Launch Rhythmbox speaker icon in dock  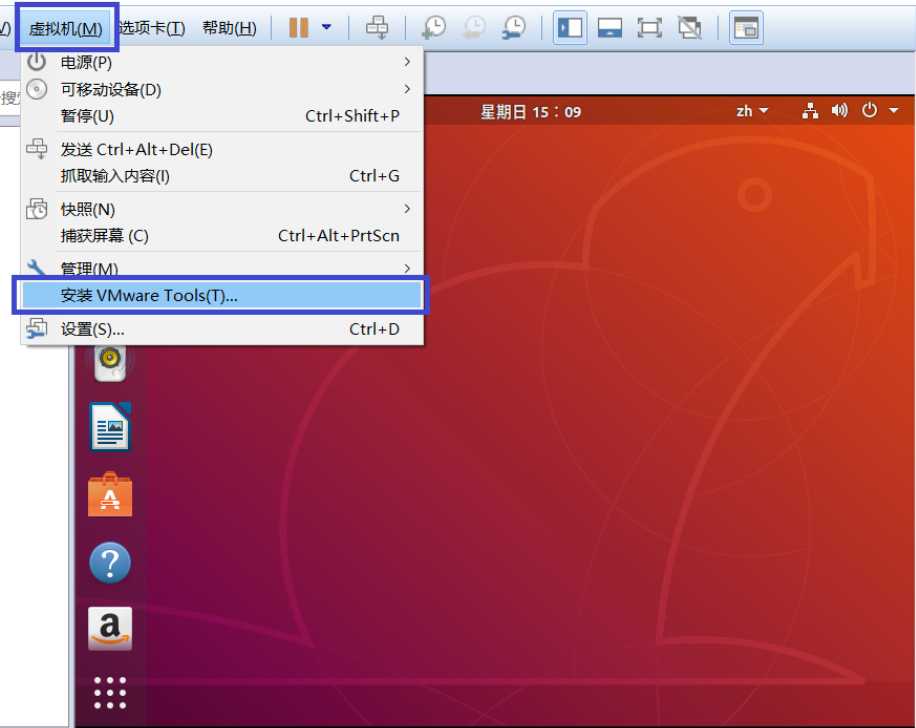110,362
